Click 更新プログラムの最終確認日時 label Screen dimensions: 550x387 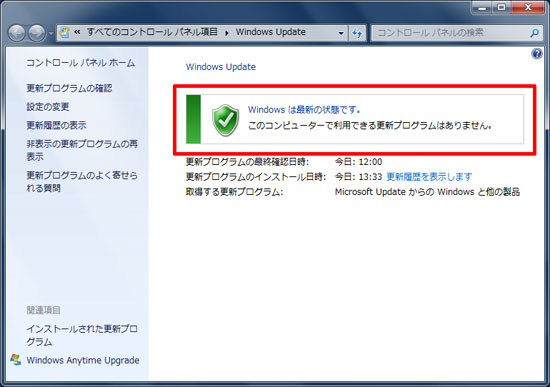247,162
